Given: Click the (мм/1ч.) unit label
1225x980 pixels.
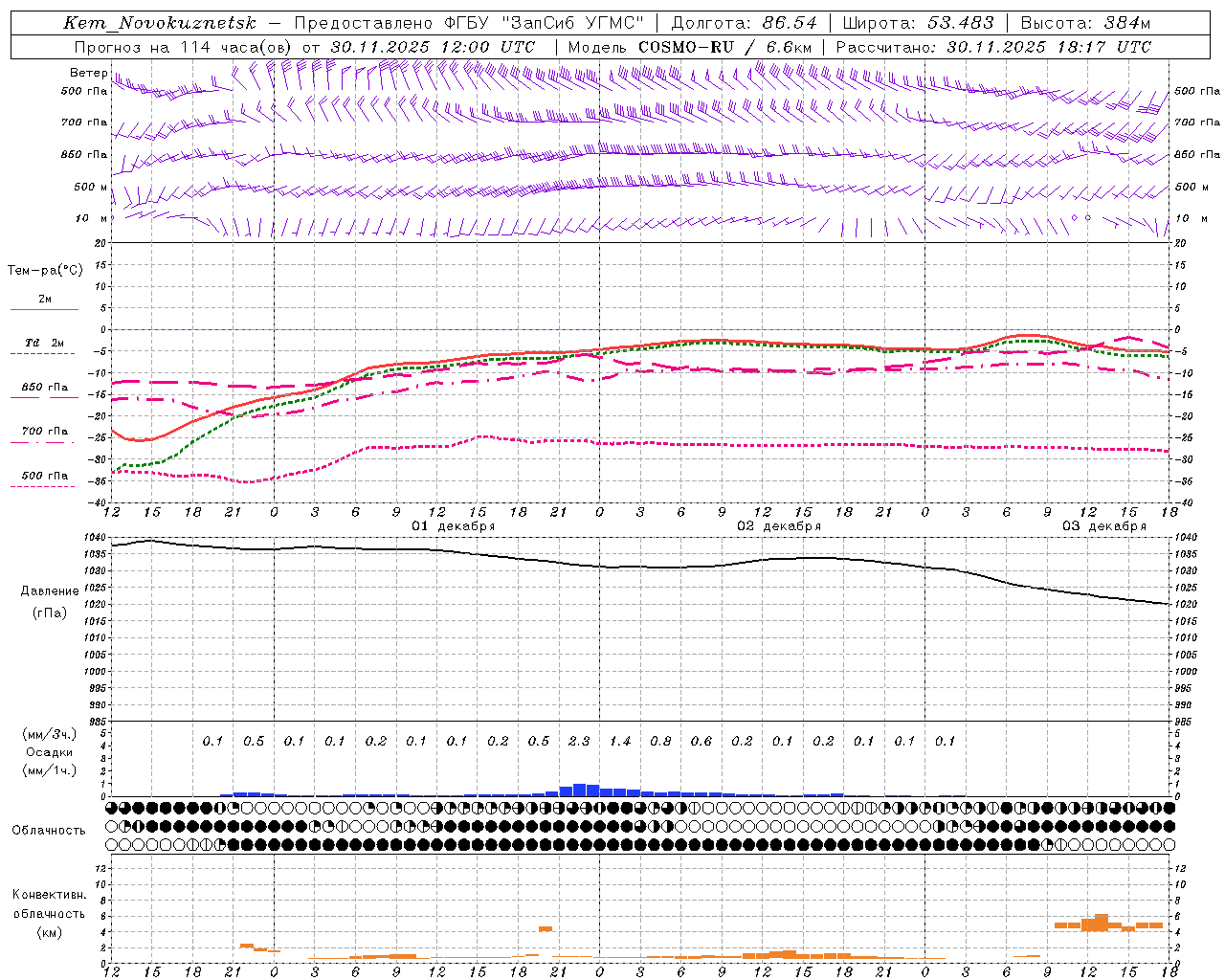Looking at the screenshot, I should 50,770.
